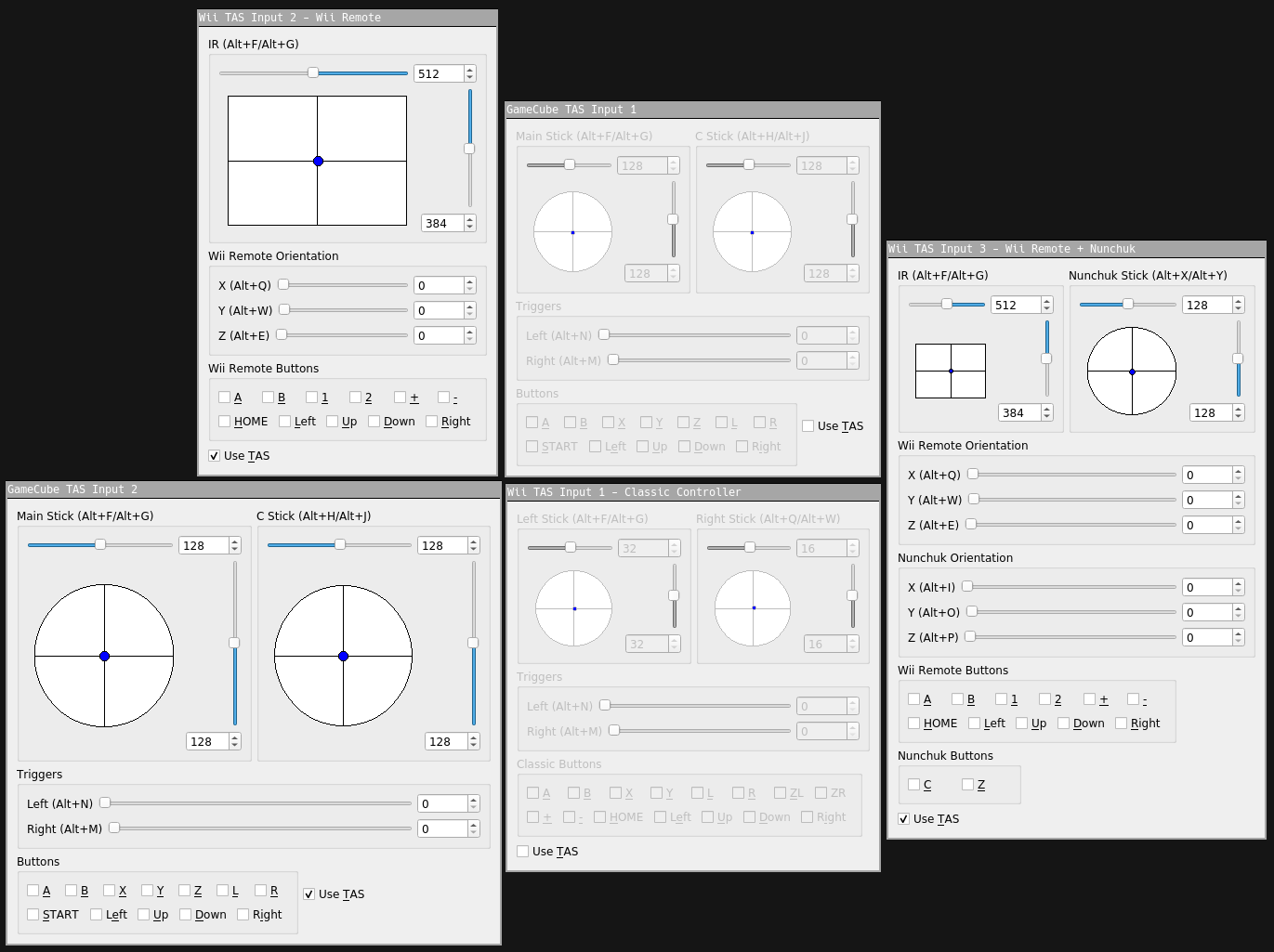Screen dimensions: 1274x952
Task: Click IR vertical slider in Wii TAS Input 2
Action: click(469, 148)
